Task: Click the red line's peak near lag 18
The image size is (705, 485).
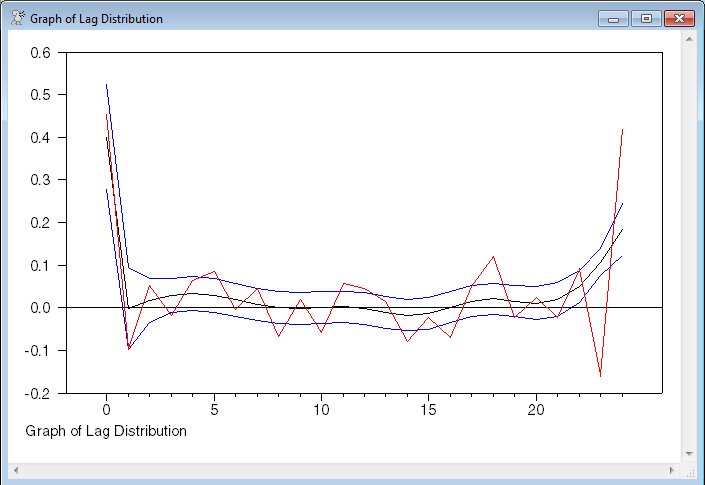Action: coord(493,257)
